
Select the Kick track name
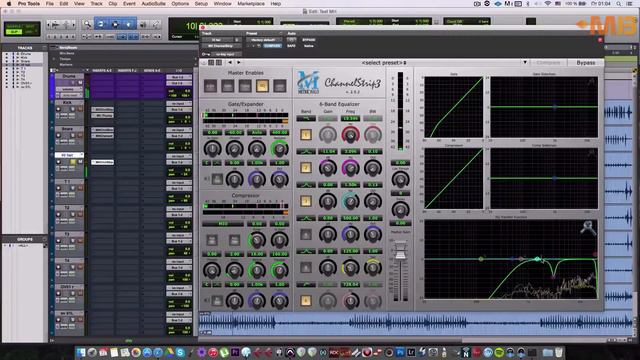coord(67,102)
